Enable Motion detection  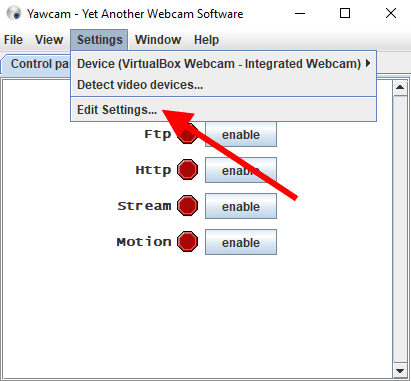[x=241, y=242]
